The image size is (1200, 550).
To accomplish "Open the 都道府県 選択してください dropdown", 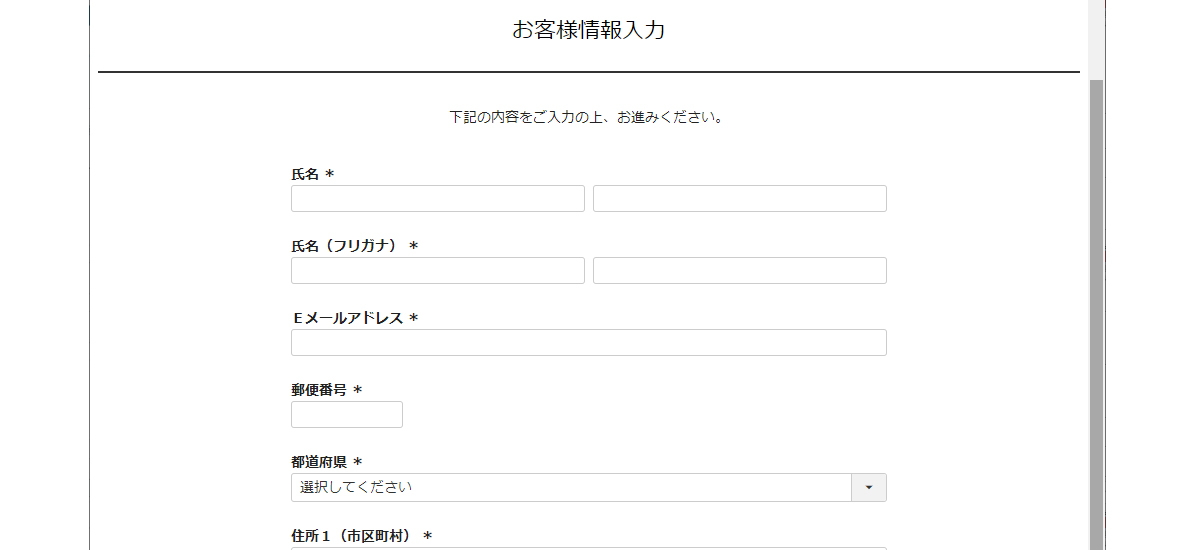I will (x=570, y=488).
